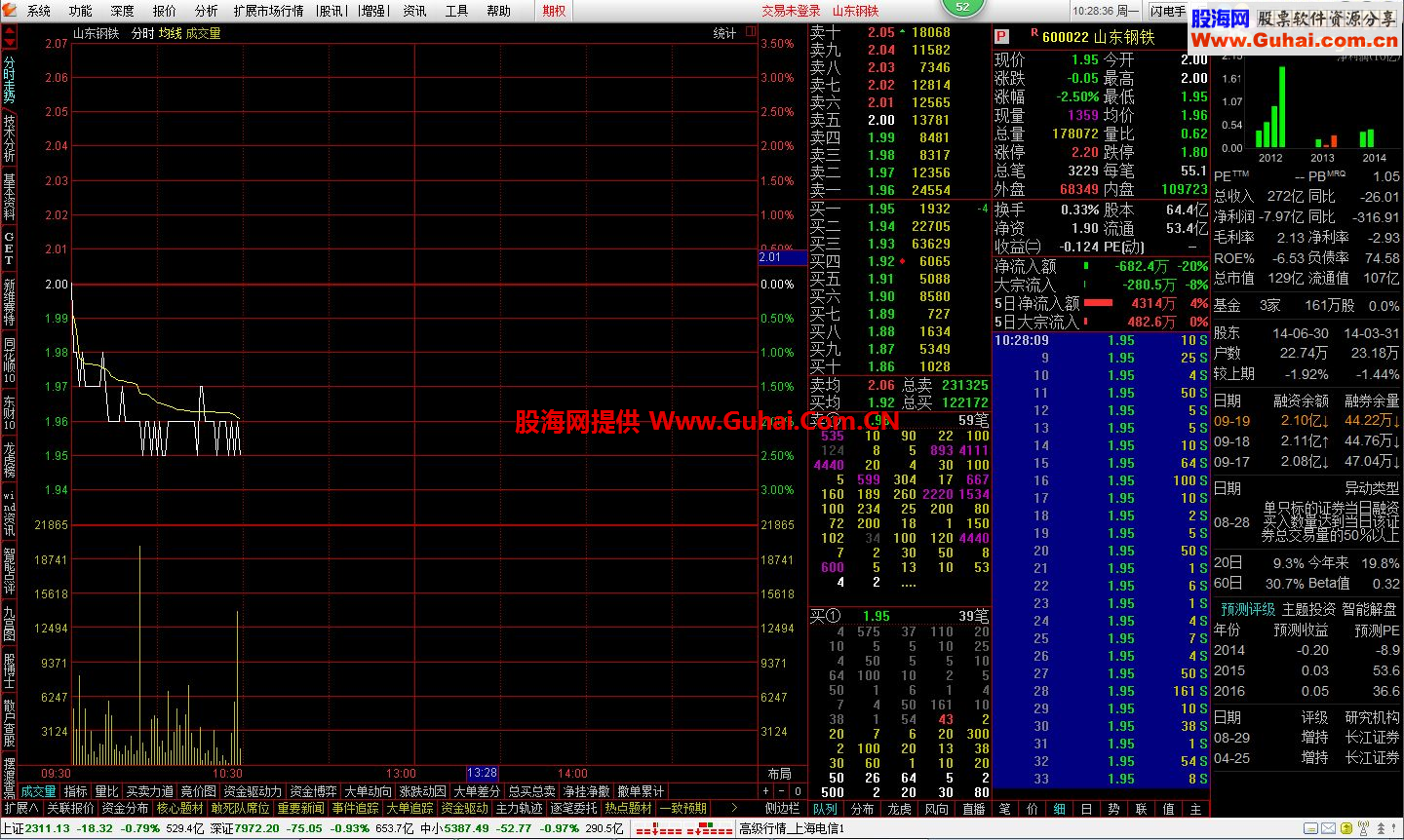Switch to the 核心题材 tab

pyautogui.click(x=180, y=809)
